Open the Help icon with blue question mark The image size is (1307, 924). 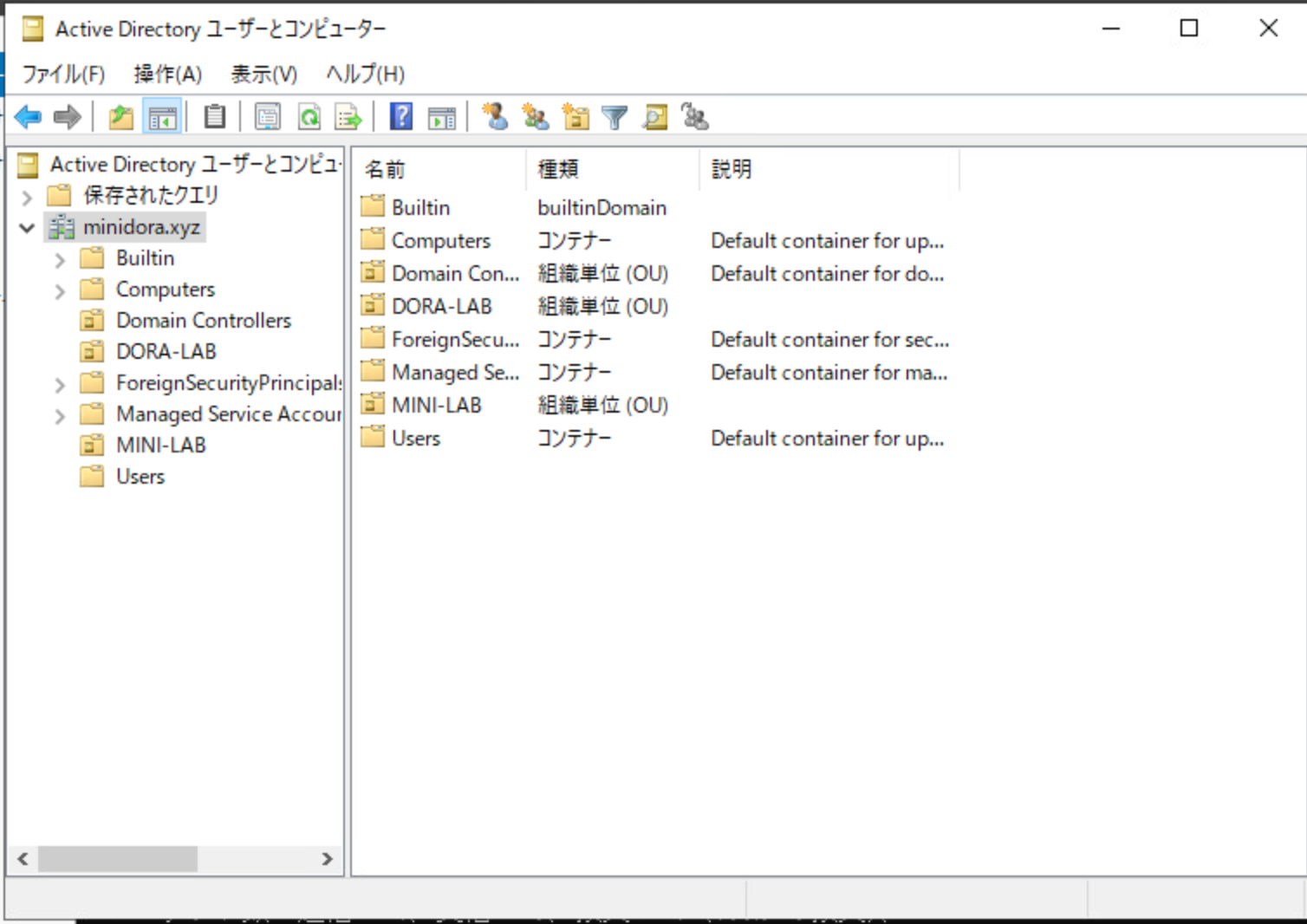[400, 116]
